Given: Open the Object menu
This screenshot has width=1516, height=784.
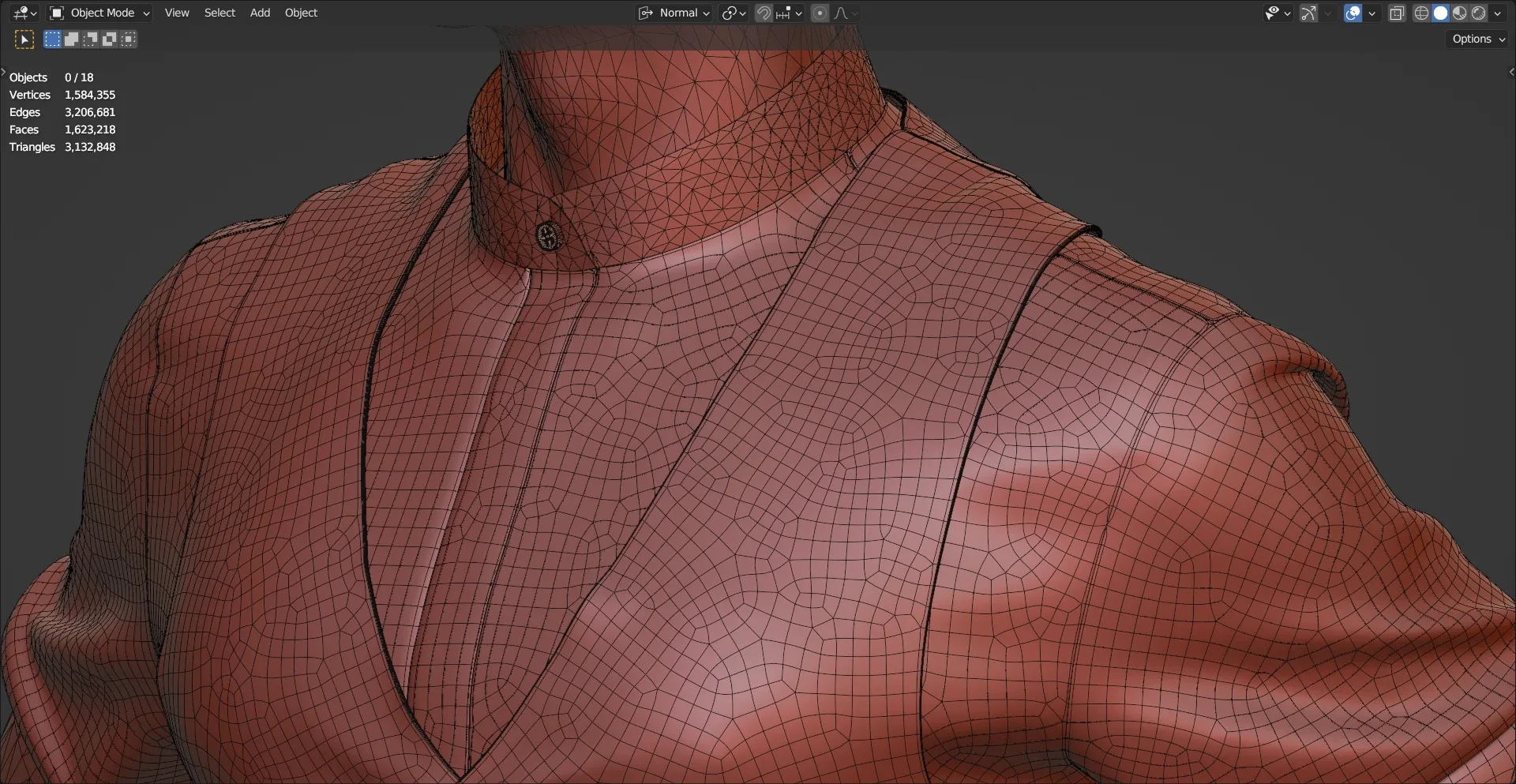Looking at the screenshot, I should click(301, 13).
